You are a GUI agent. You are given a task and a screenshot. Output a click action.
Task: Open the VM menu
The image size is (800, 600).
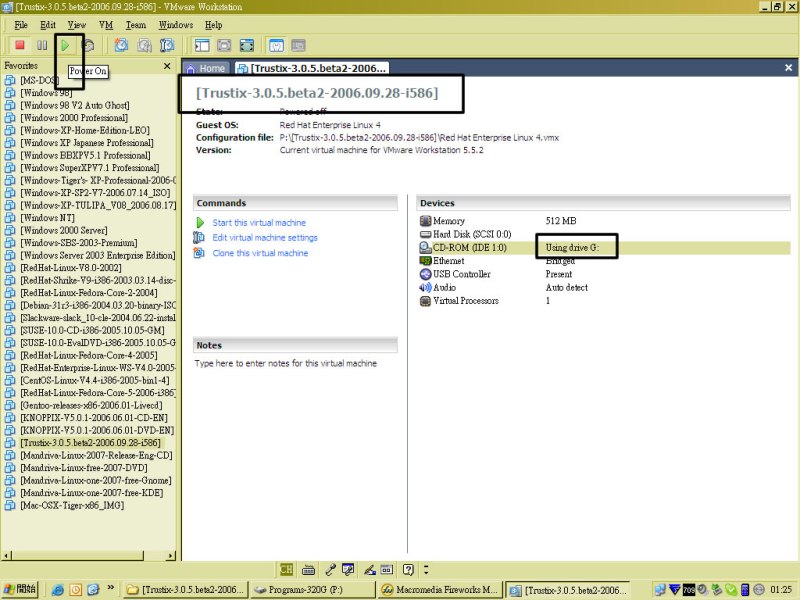(x=106, y=25)
